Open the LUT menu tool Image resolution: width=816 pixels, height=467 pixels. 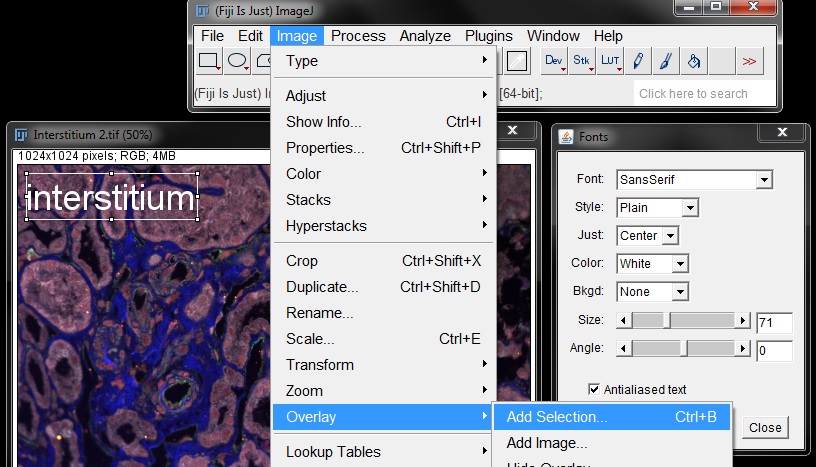(x=610, y=61)
